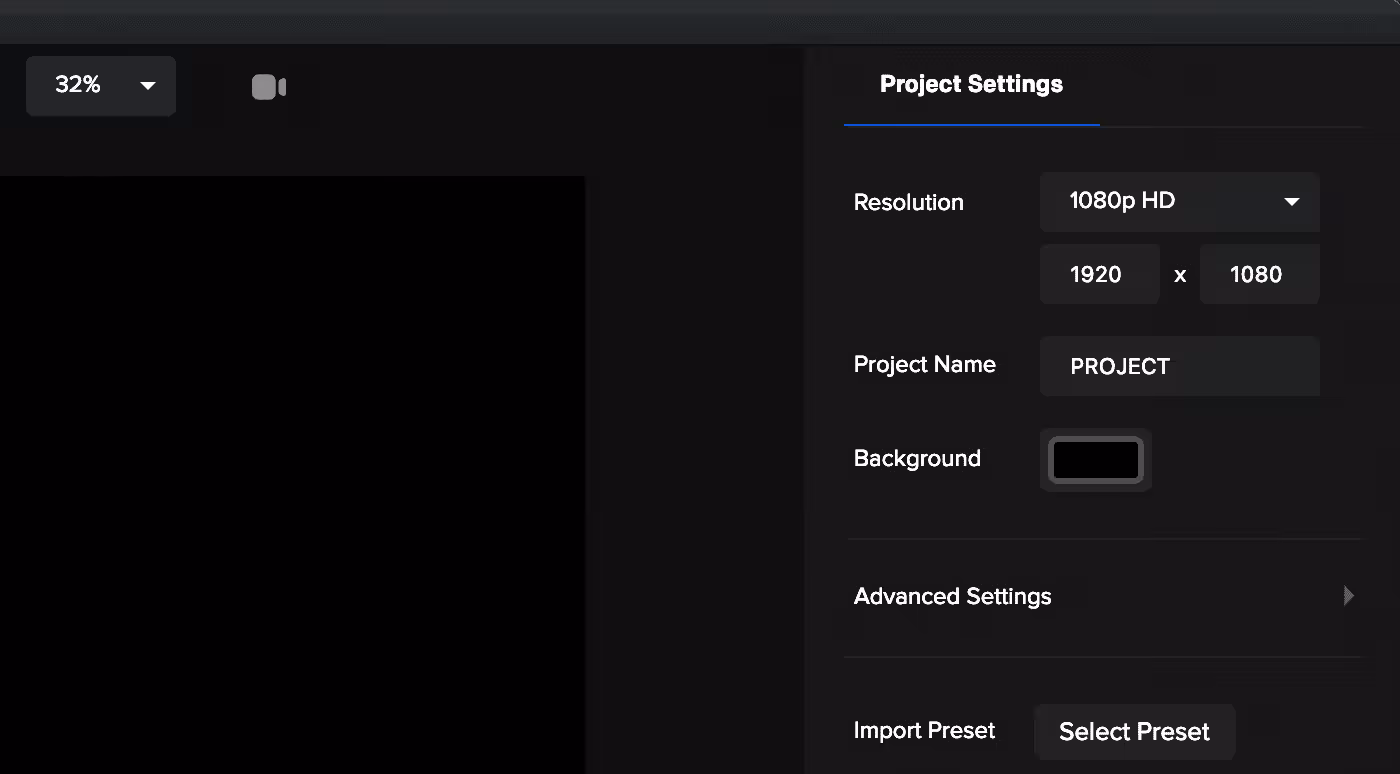The height and width of the screenshot is (774, 1400).
Task: Focus the Project Name text field
Action: click(1179, 367)
